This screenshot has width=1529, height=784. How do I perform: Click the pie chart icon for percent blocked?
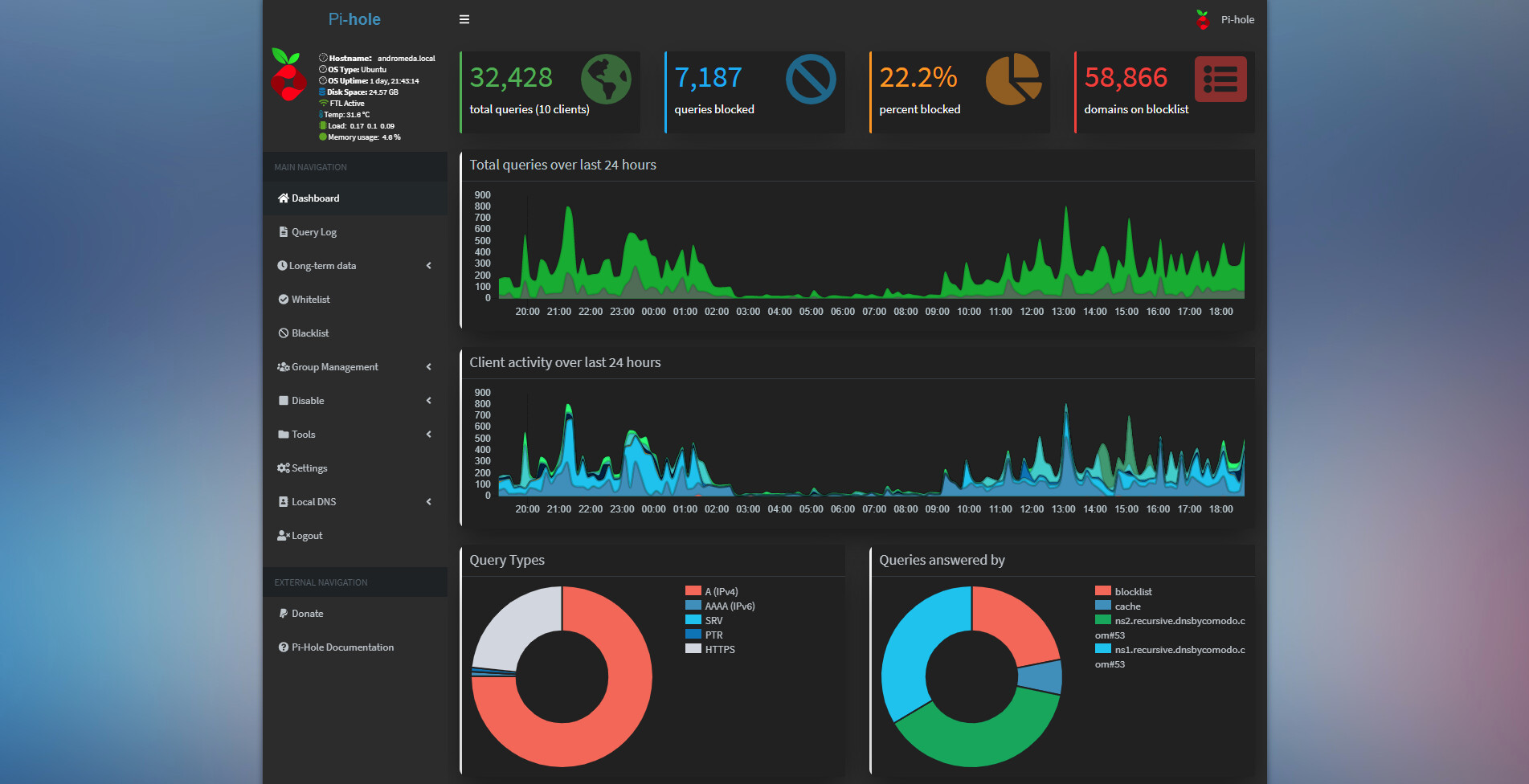1013,79
